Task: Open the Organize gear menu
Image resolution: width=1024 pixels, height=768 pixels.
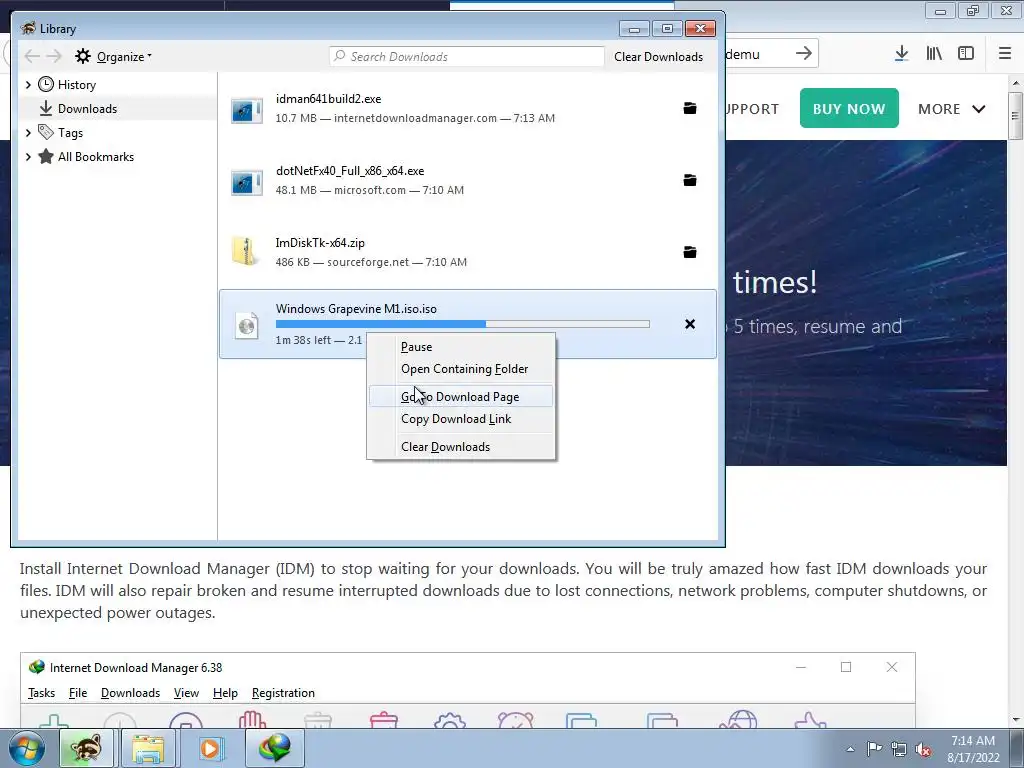Action: coord(112,57)
